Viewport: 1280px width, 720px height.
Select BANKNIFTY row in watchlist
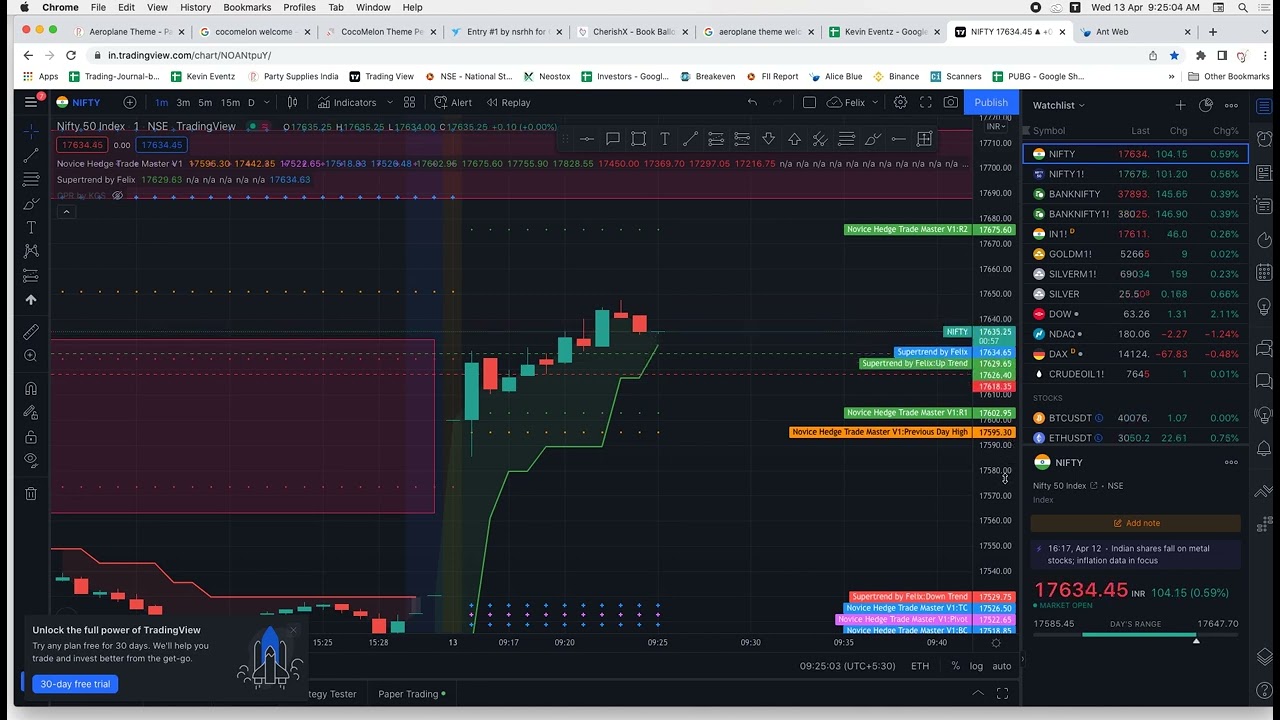[1136, 194]
